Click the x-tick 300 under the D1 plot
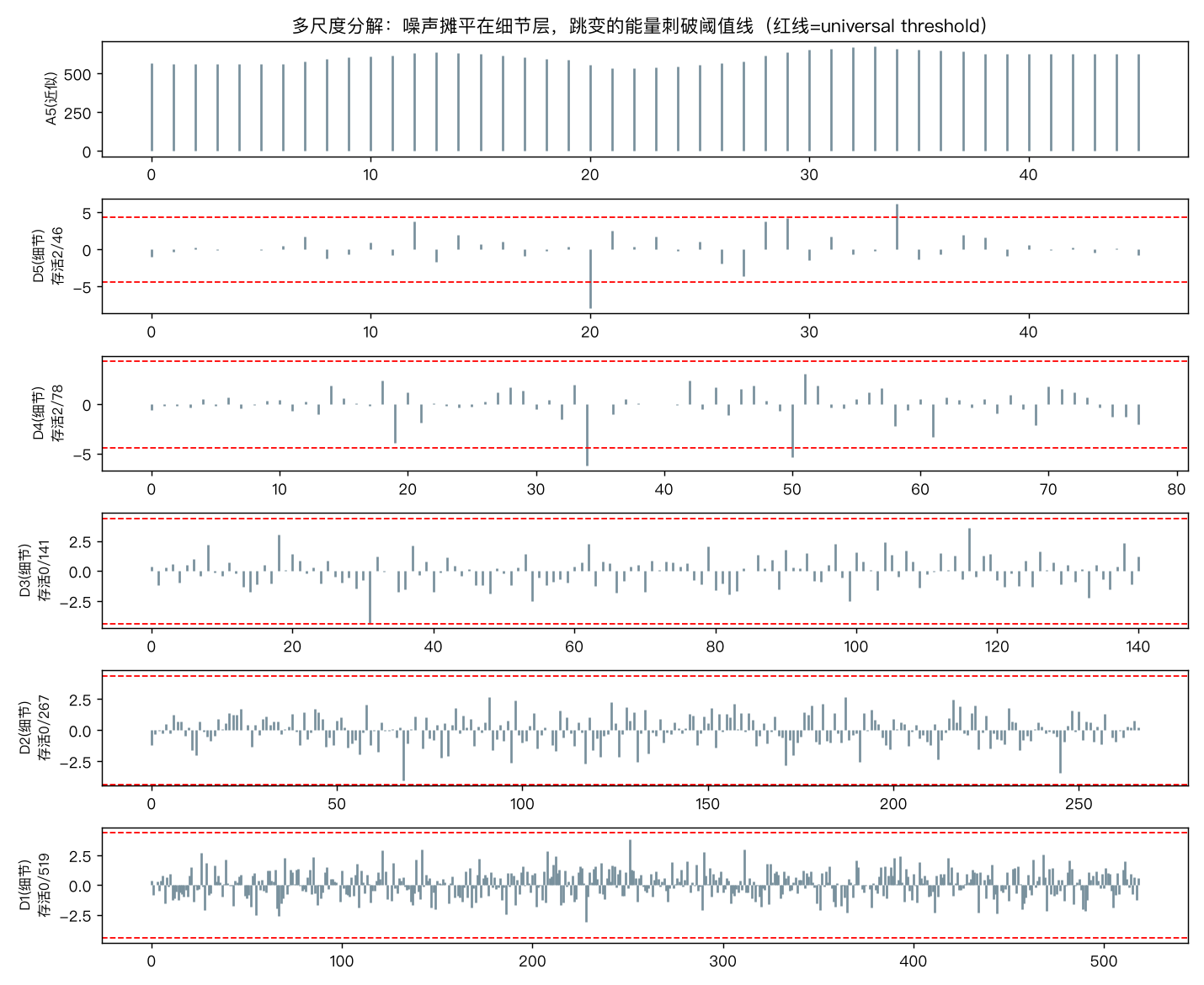Image resolution: width=1204 pixels, height=985 pixels. coord(723,961)
